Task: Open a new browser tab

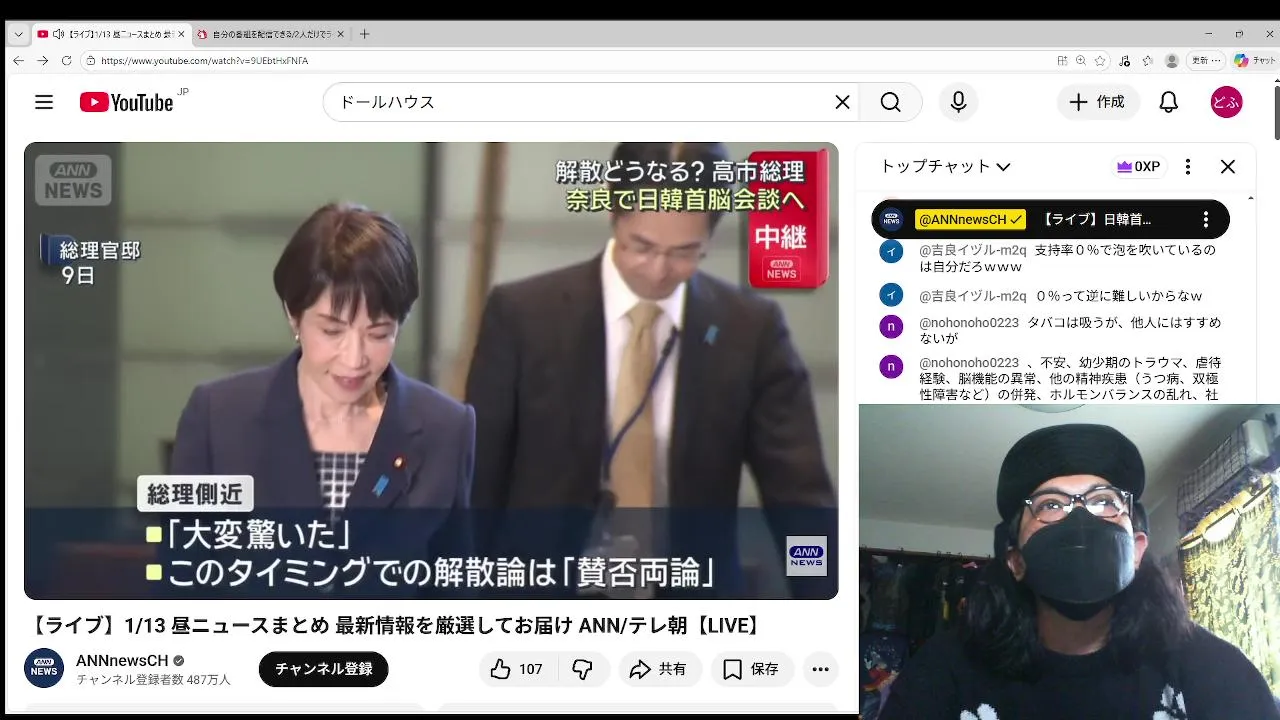Action: click(364, 34)
